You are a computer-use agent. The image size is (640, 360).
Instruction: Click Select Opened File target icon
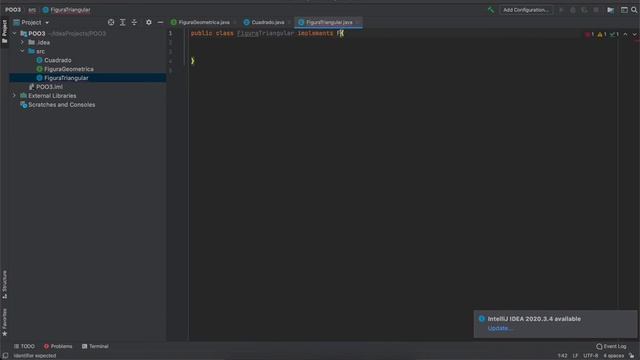(x=111, y=22)
